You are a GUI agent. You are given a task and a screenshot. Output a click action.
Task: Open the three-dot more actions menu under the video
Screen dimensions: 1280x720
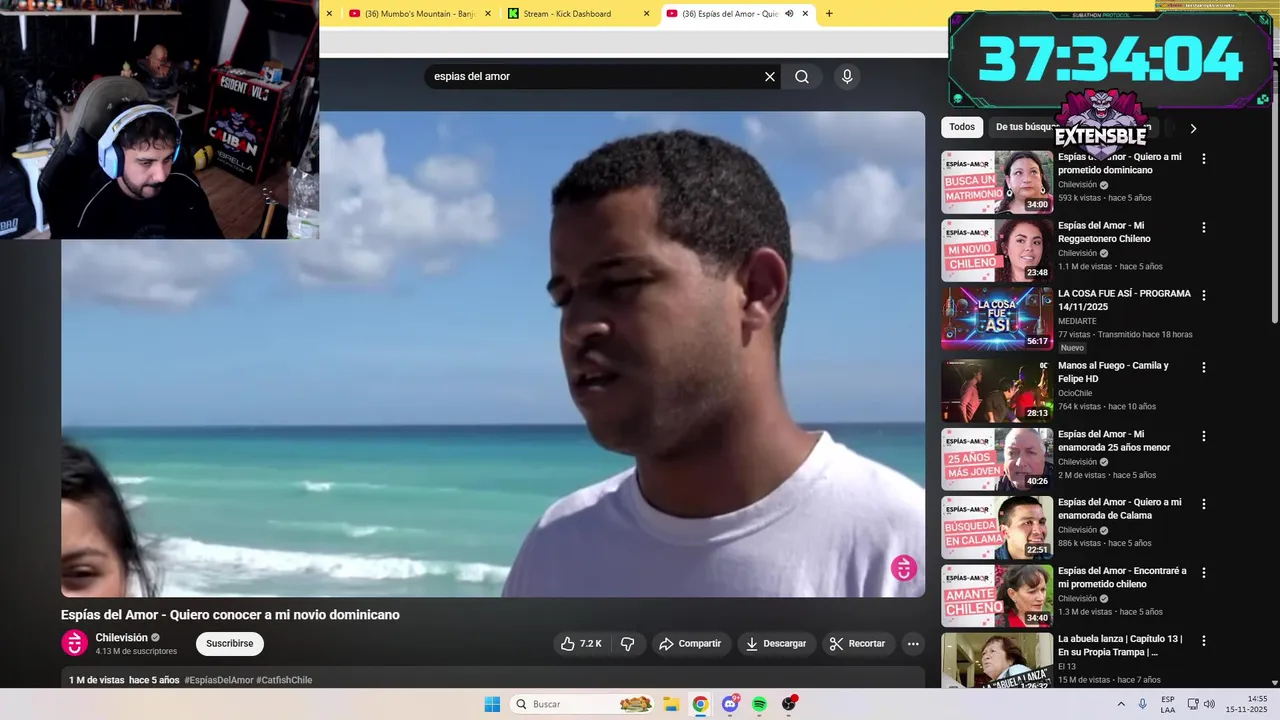(x=913, y=644)
